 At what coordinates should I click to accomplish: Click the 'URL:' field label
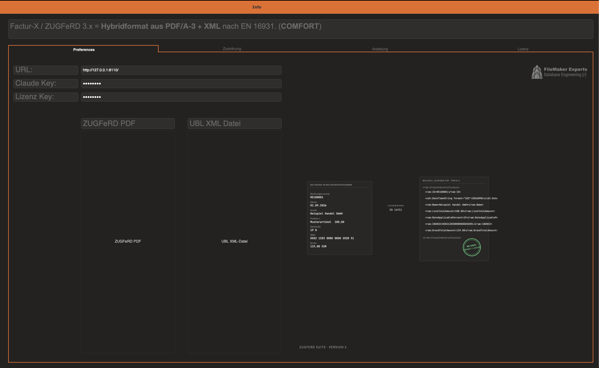click(x=46, y=70)
